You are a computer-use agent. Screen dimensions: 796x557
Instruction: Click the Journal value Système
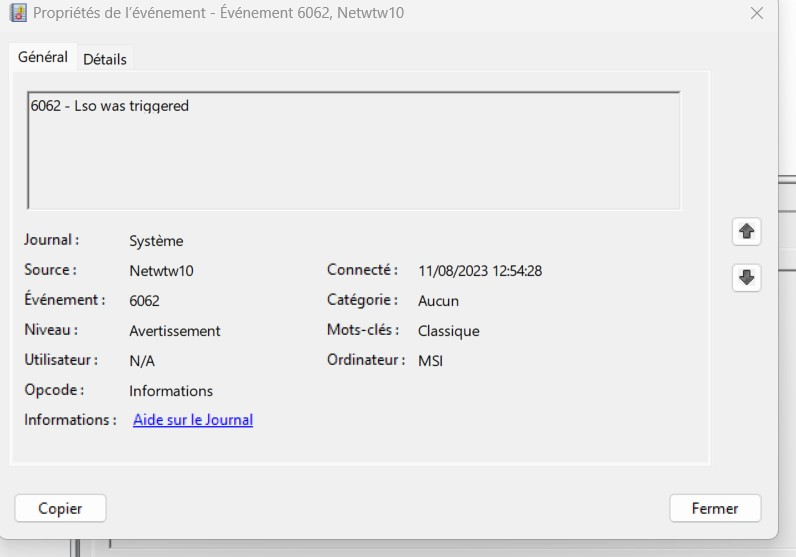(156, 241)
